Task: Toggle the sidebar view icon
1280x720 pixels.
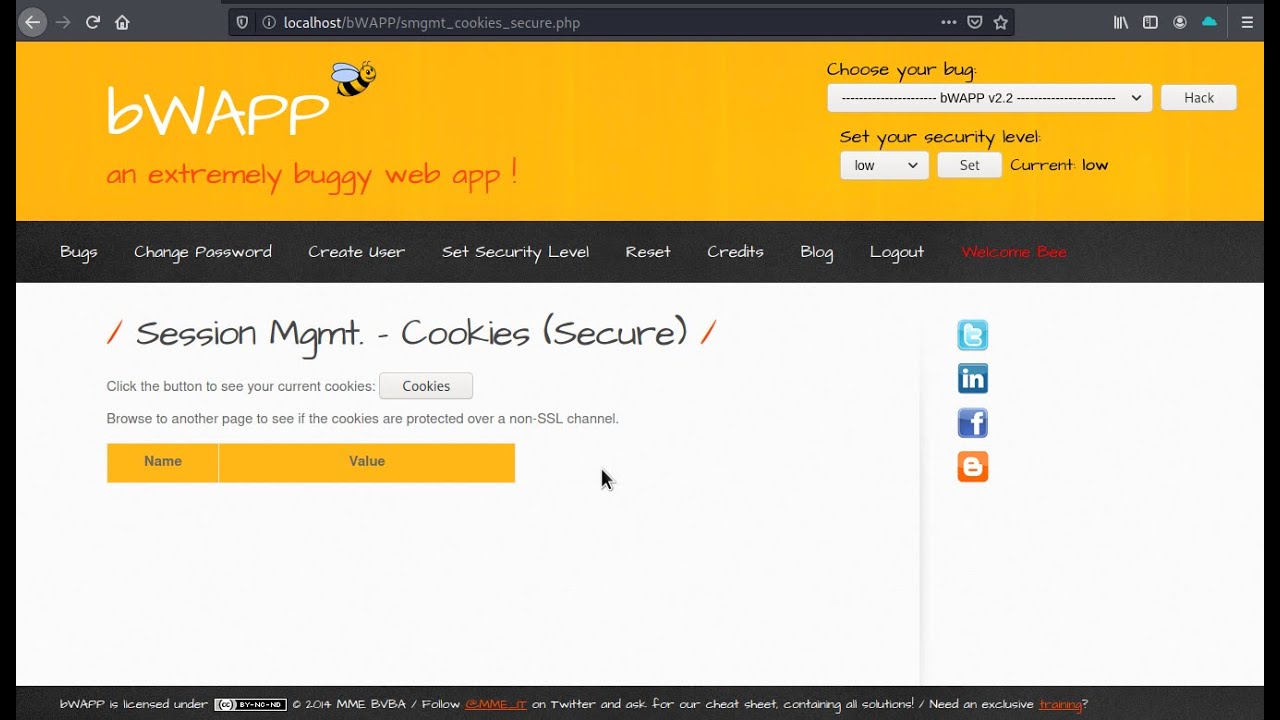Action: (x=1150, y=22)
